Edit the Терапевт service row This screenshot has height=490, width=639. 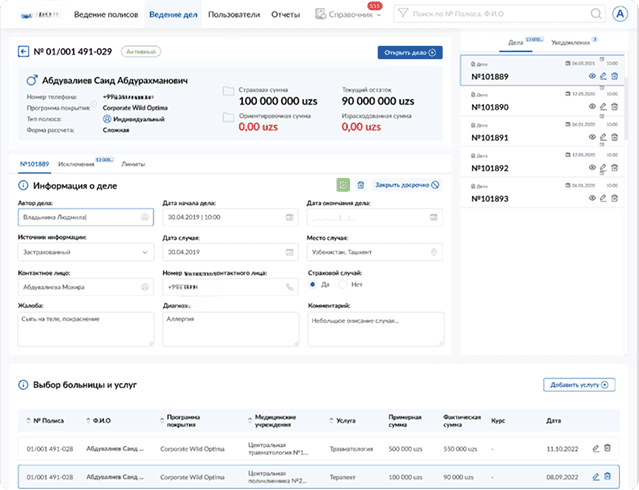click(596, 477)
